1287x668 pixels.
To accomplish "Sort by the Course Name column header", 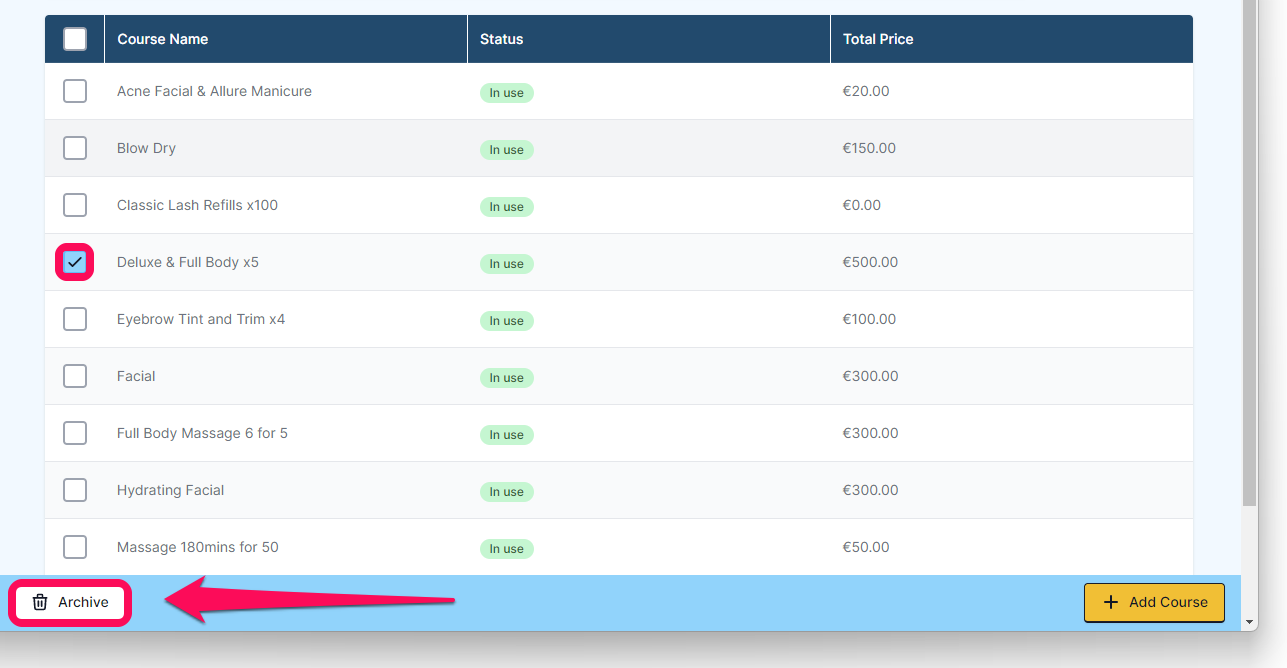I will [x=163, y=39].
